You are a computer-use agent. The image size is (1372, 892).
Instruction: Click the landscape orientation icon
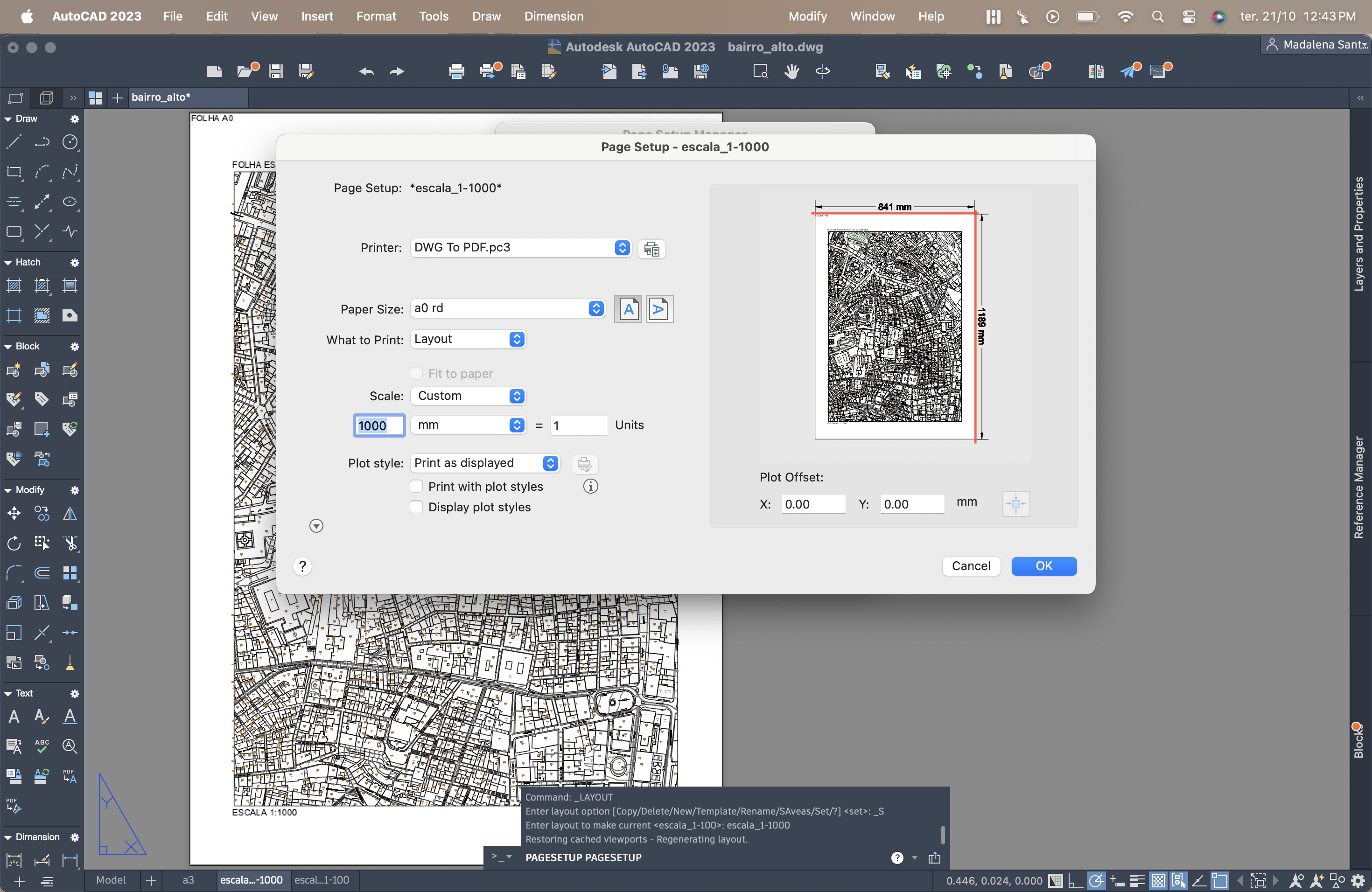(659, 309)
